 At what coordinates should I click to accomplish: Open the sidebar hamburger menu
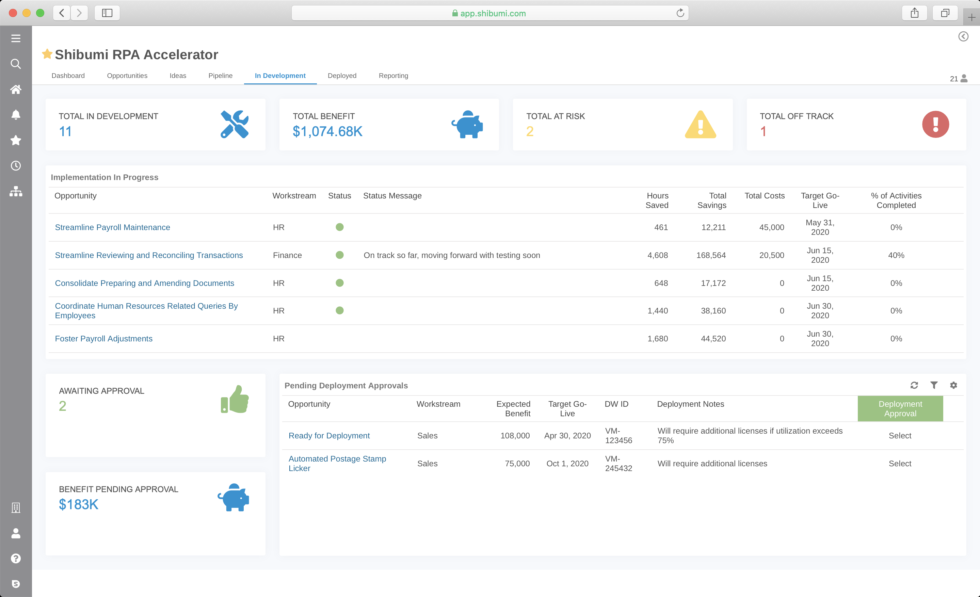[x=16, y=38]
